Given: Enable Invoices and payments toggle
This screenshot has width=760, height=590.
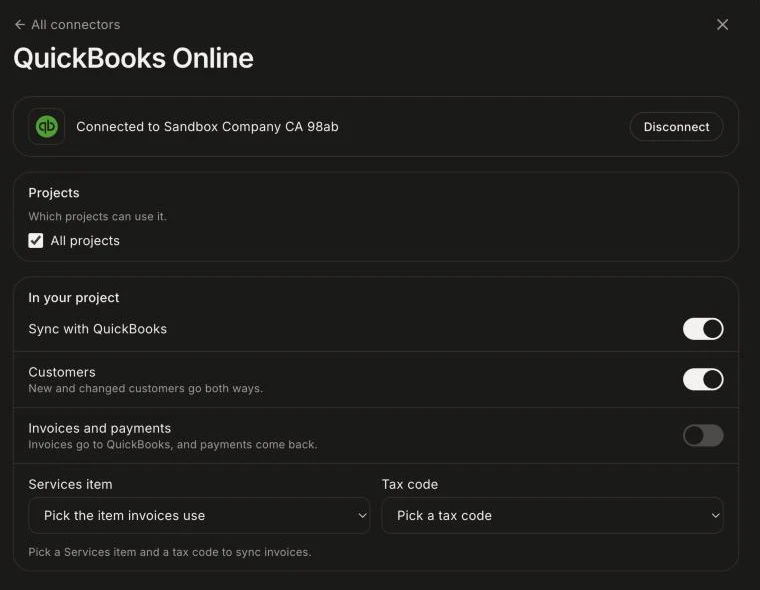Looking at the screenshot, I should [x=703, y=435].
